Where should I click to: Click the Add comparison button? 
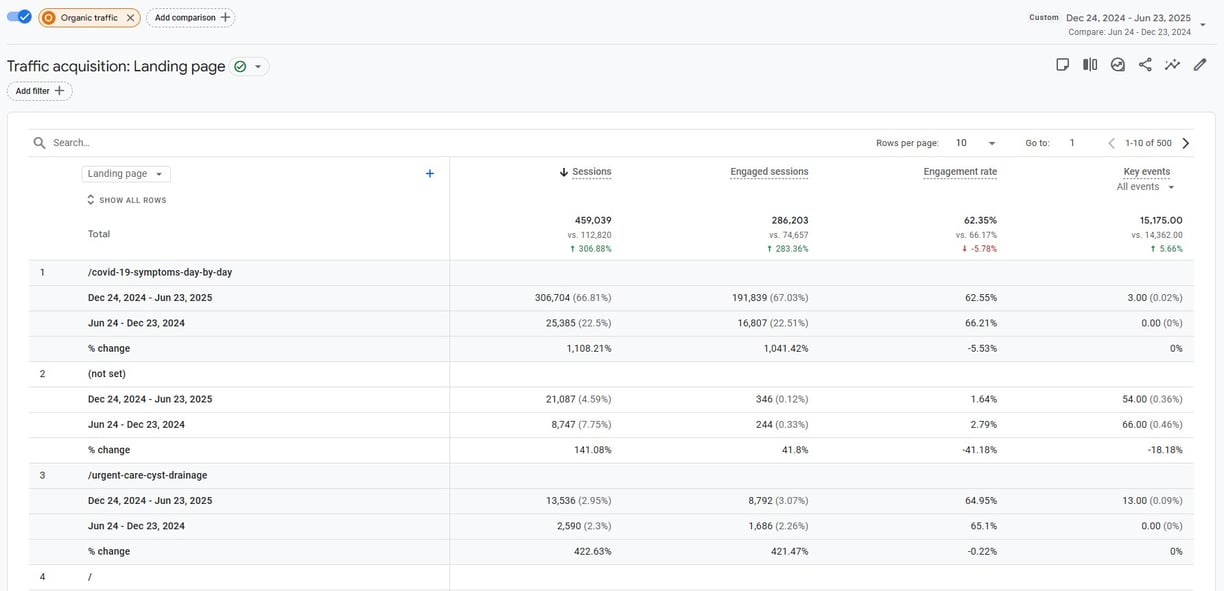click(x=190, y=18)
